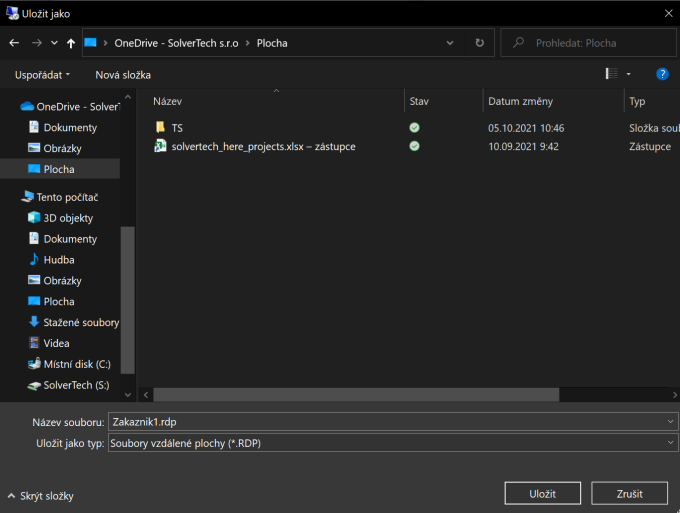Go back with the left arrow
This screenshot has width=680, height=513.
coord(14,43)
